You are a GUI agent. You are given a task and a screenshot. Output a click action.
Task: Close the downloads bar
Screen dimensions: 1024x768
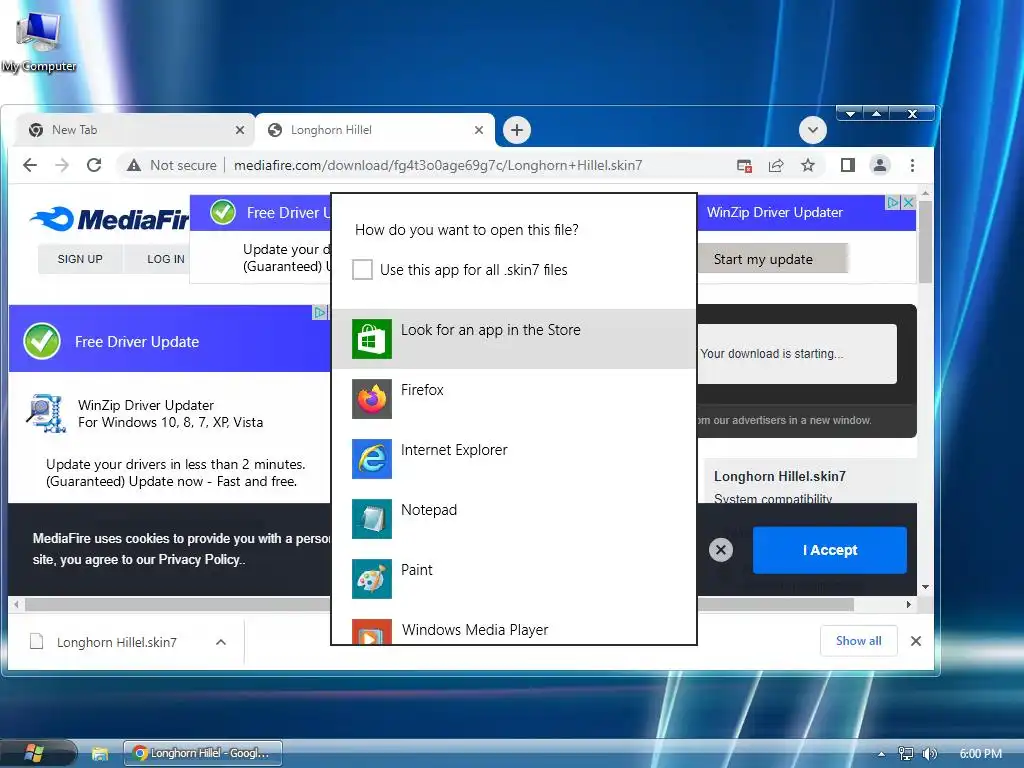[x=916, y=641]
